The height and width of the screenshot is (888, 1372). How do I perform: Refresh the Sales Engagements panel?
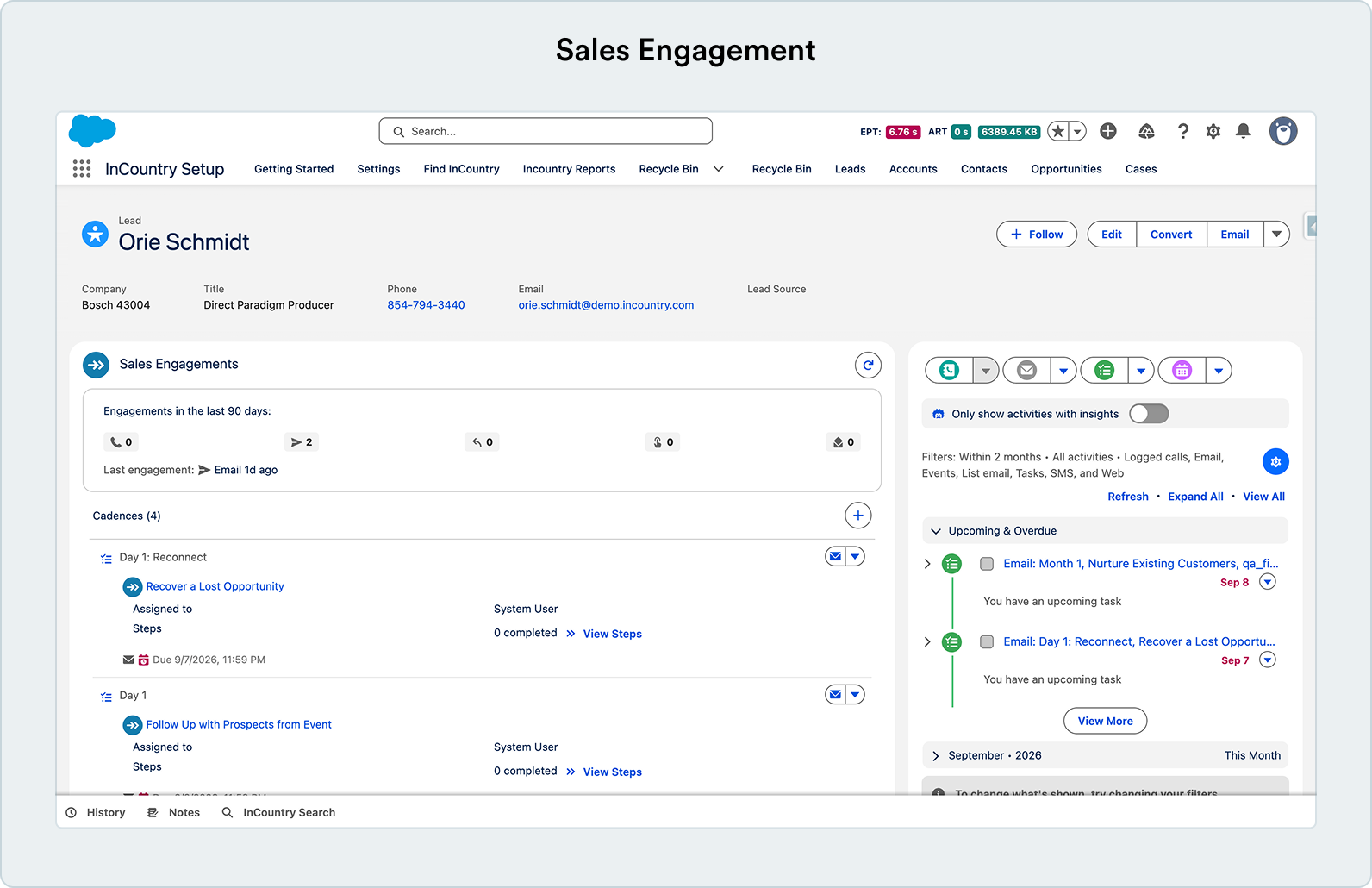(x=868, y=365)
